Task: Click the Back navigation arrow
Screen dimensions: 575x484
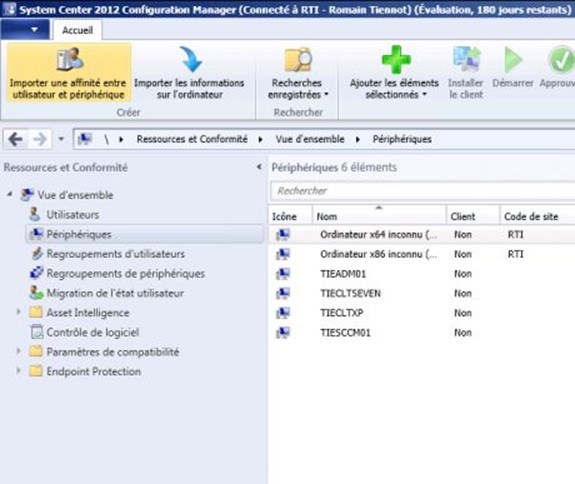Action: (15, 139)
